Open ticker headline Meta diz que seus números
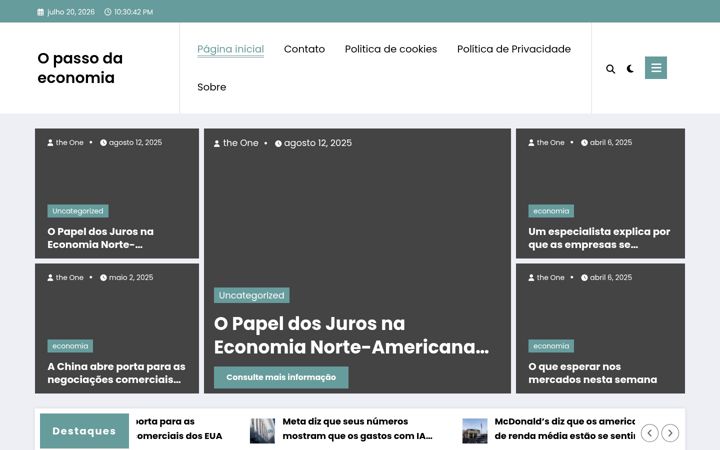 [357, 428]
